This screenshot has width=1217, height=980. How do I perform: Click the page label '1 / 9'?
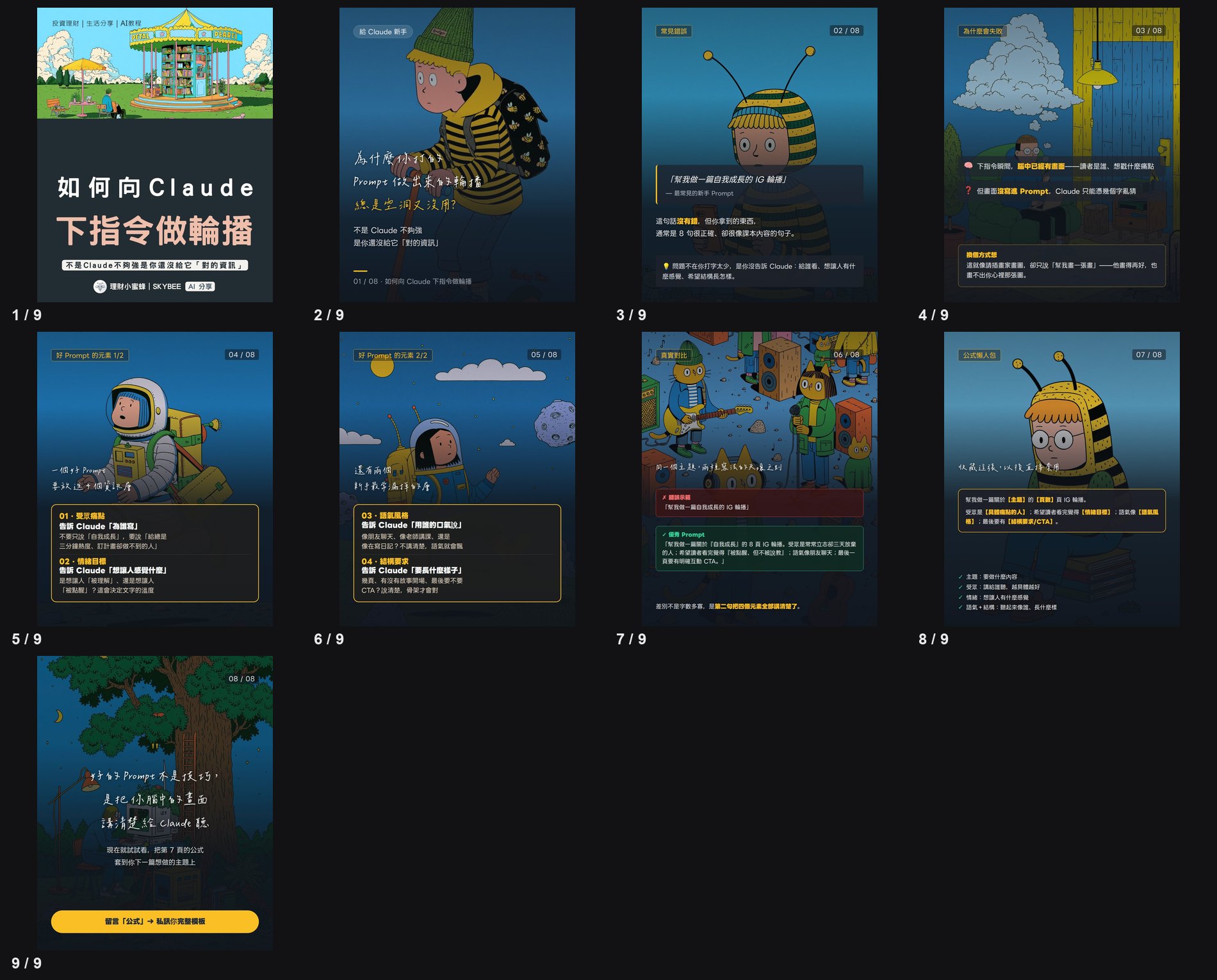(27, 315)
